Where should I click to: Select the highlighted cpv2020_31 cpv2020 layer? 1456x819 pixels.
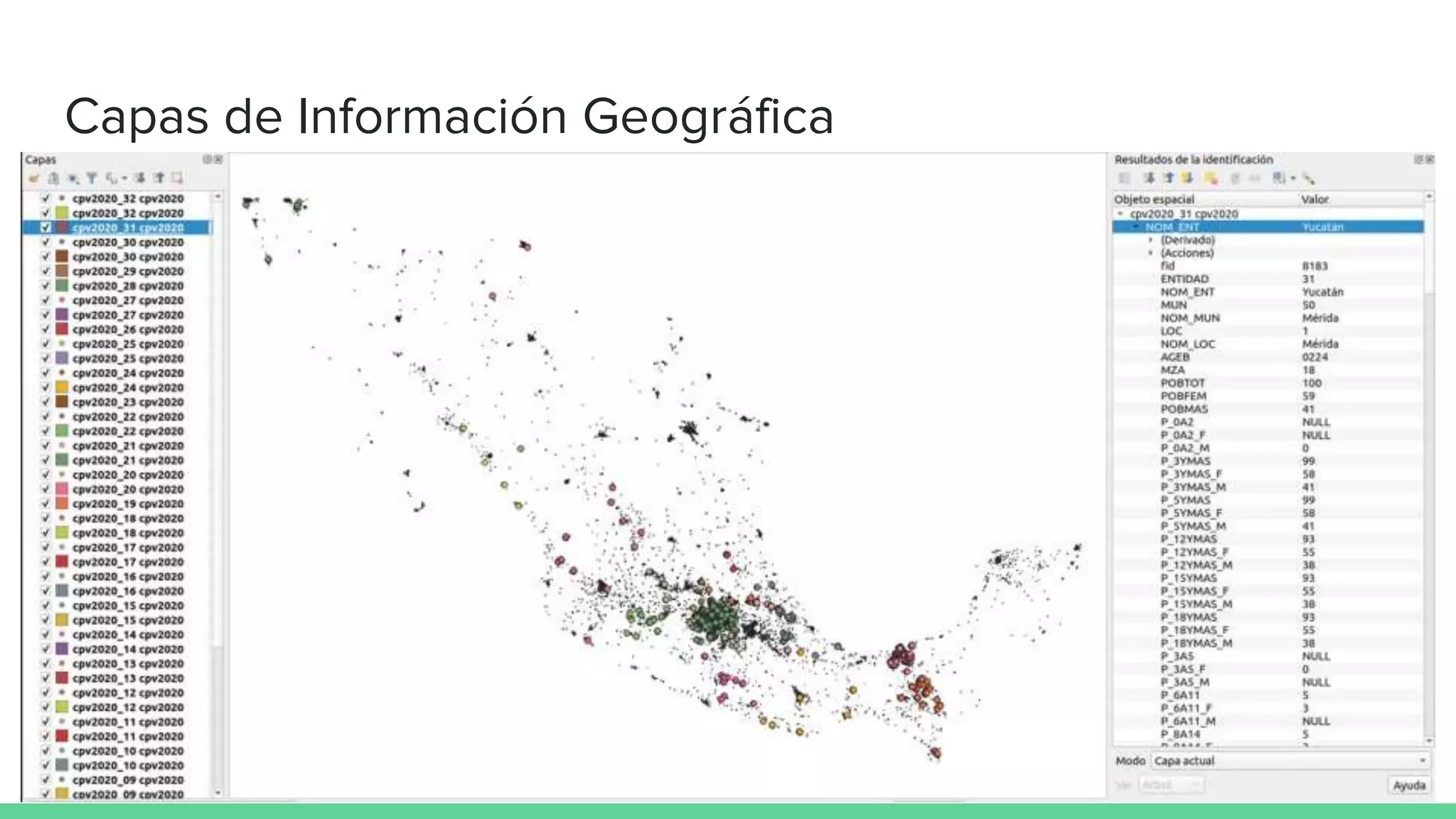(x=117, y=227)
